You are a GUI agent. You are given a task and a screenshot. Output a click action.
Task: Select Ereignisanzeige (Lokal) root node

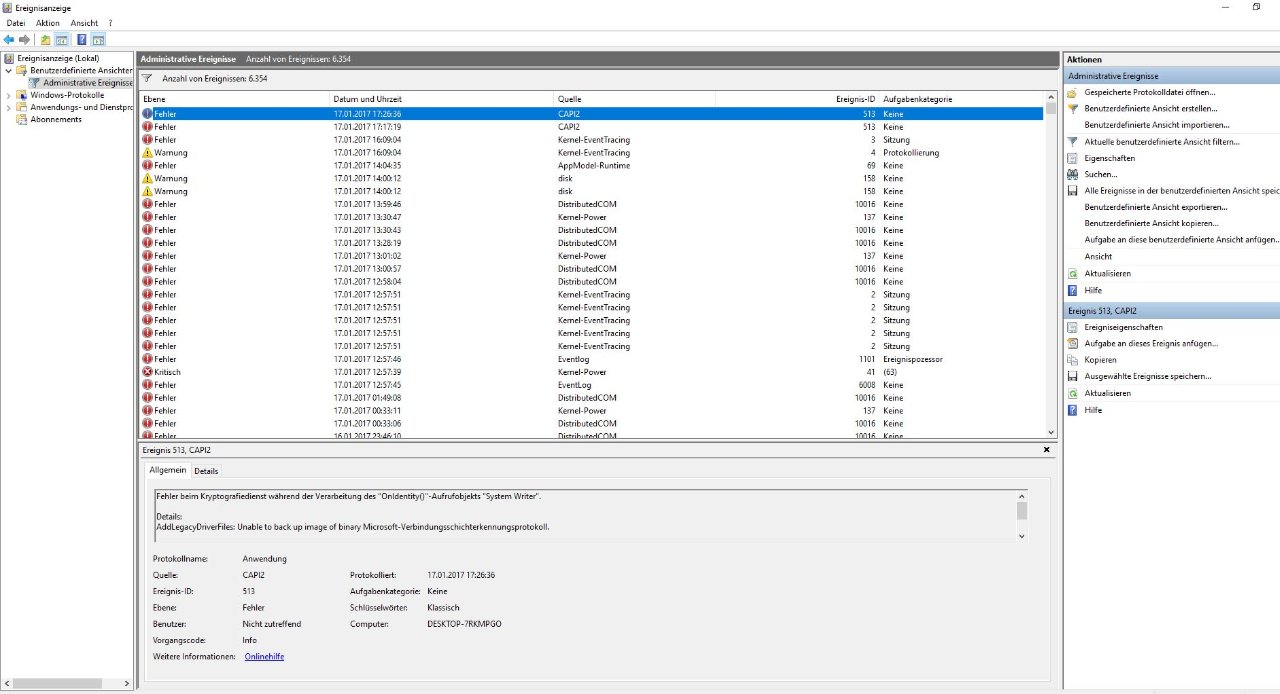tap(58, 59)
